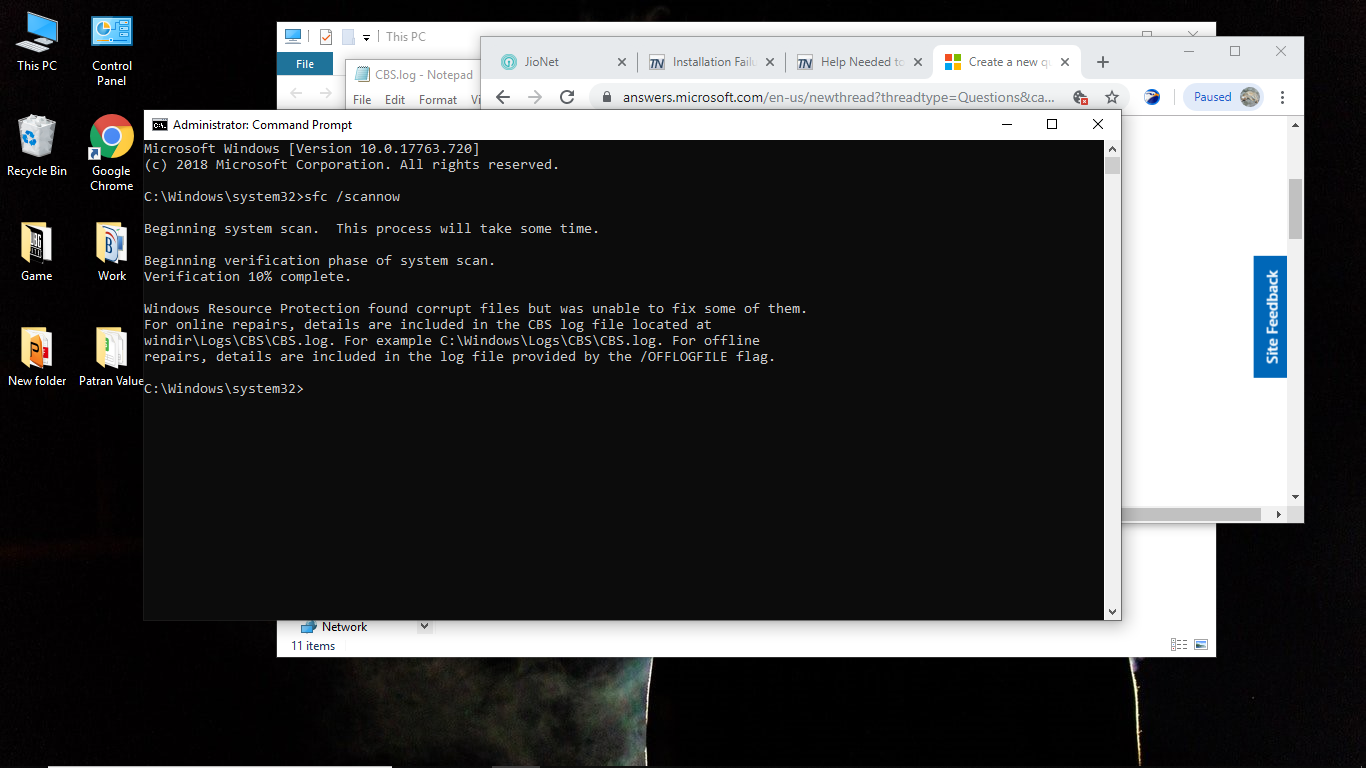
Task: Open Recycle Bin on desktop
Action: pos(37,146)
